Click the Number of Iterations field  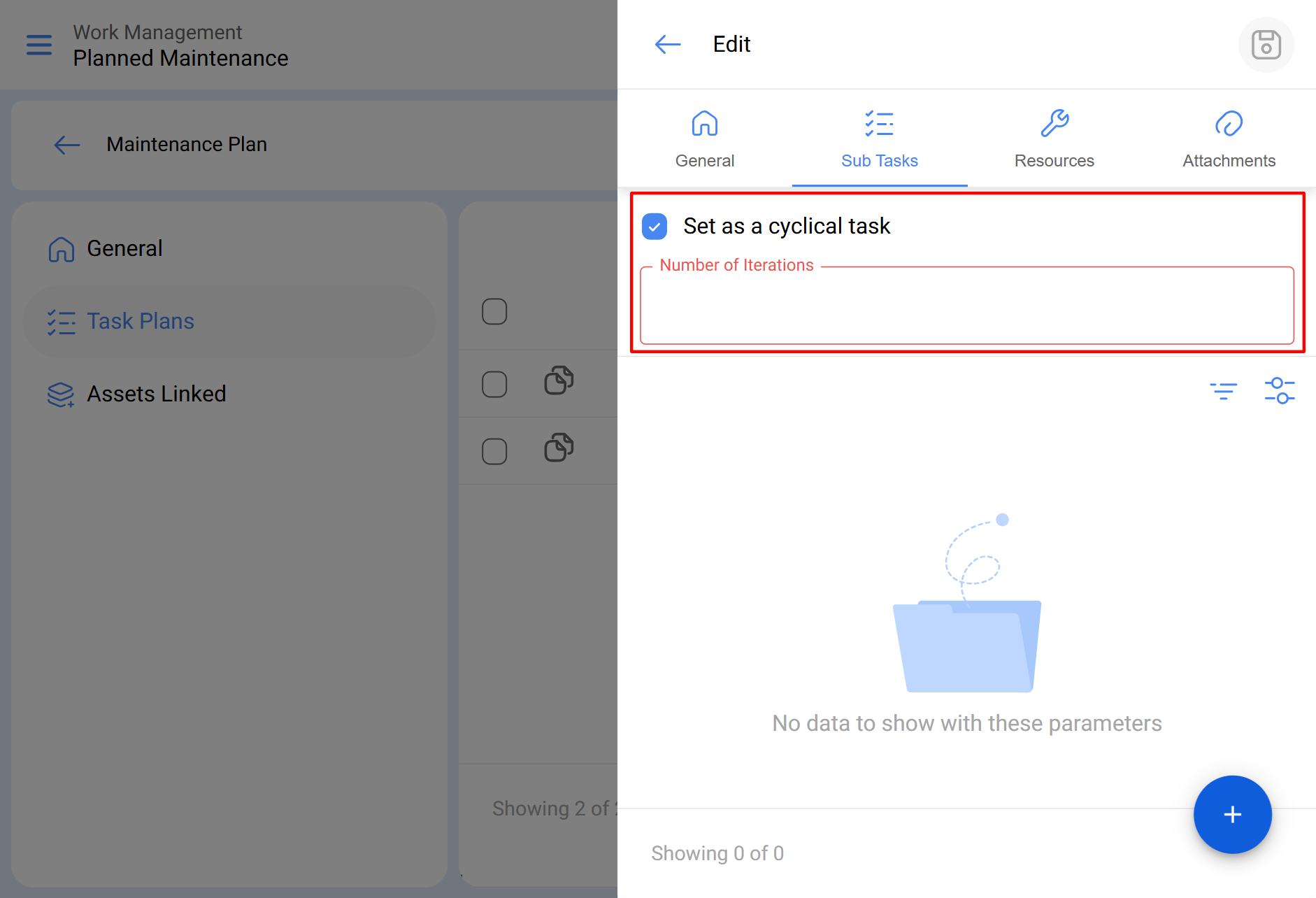click(x=966, y=306)
